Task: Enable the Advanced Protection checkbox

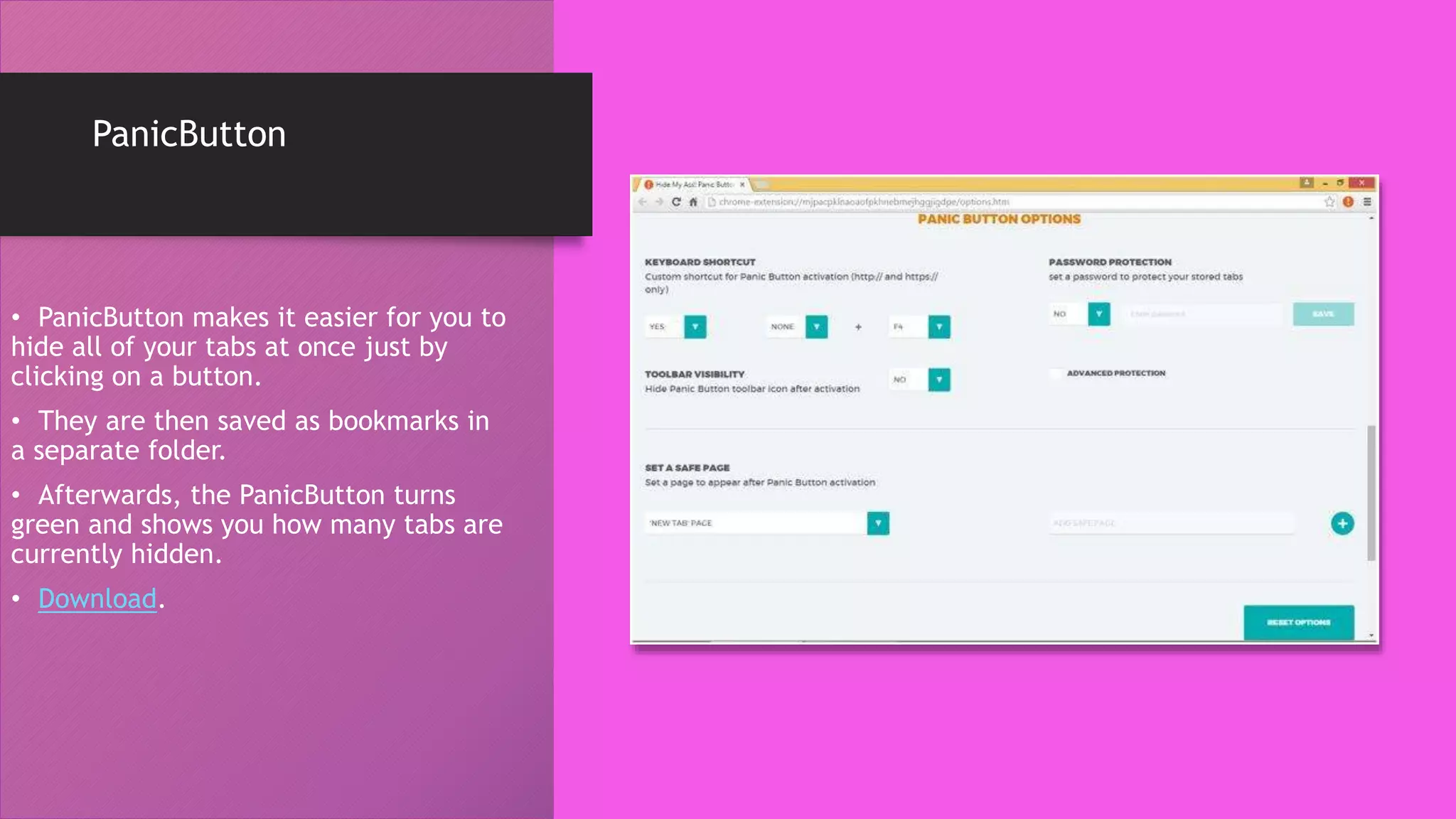Action: tap(1056, 373)
